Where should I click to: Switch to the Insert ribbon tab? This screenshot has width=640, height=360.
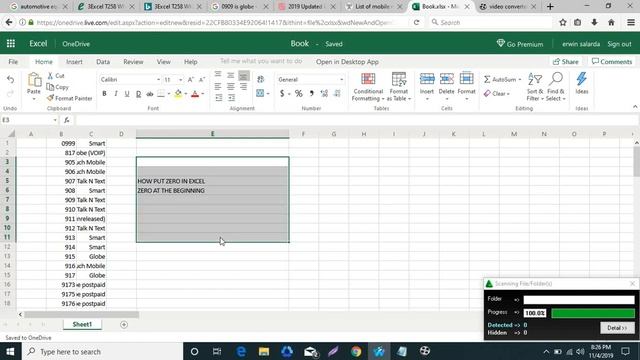pos(74,62)
